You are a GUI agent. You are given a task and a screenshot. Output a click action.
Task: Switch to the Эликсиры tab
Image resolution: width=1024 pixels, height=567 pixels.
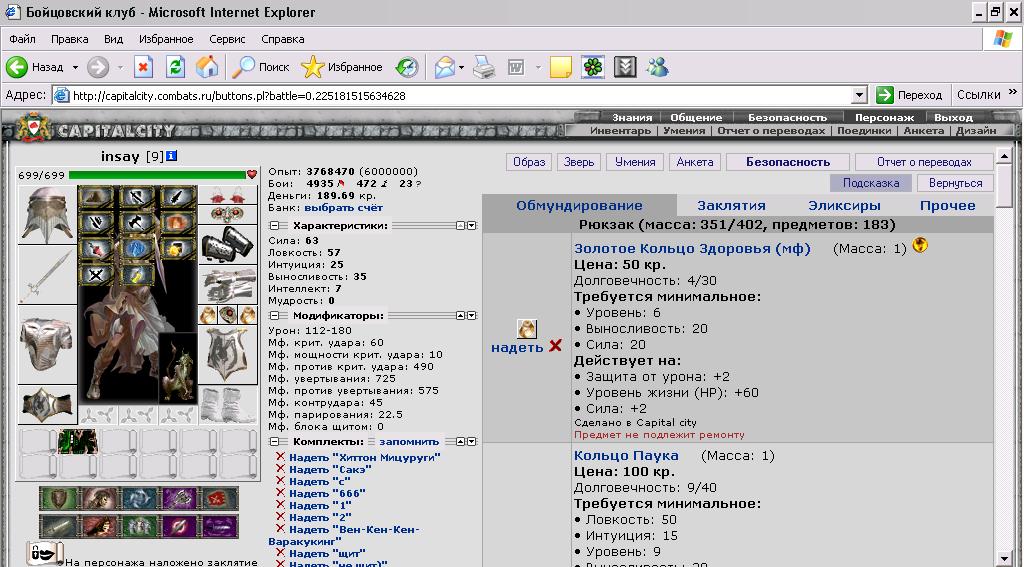[844, 206]
